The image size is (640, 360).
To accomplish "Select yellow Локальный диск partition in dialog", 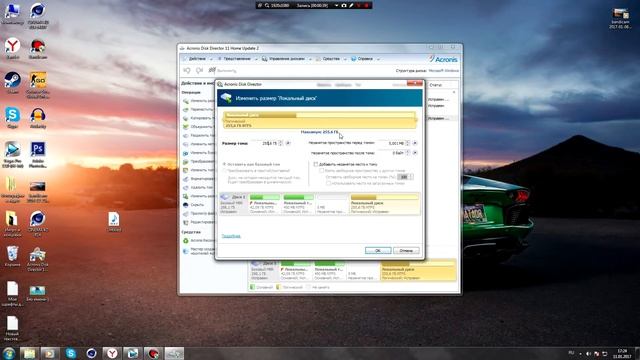I will [x=384, y=204].
